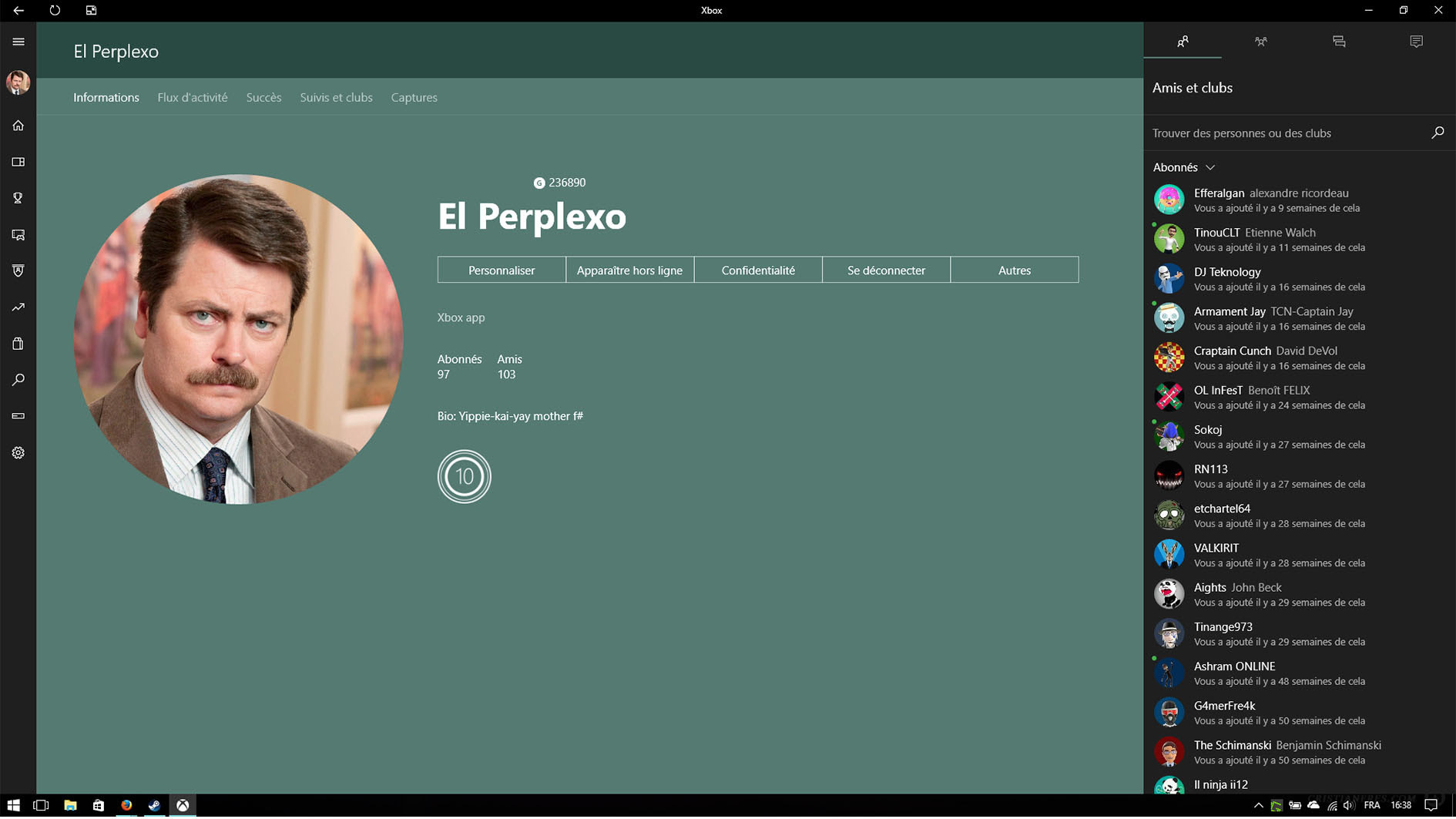Open the Clubs shield icon in sidebar
This screenshot has width=1456, height=819.
(x=18, y=270)
